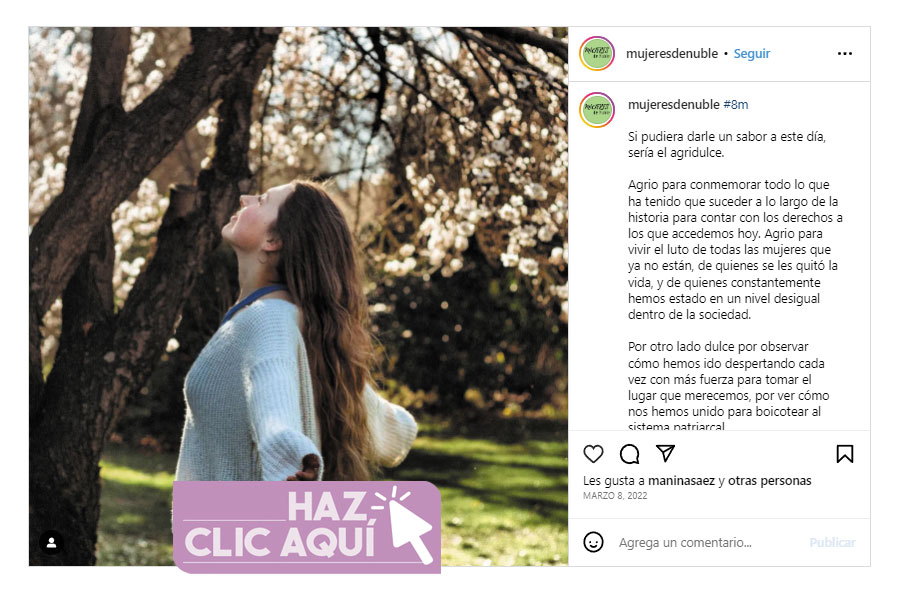This screenshot has height=600, width=900.
Task: Click the Publicar comment button
Action: 832,543
